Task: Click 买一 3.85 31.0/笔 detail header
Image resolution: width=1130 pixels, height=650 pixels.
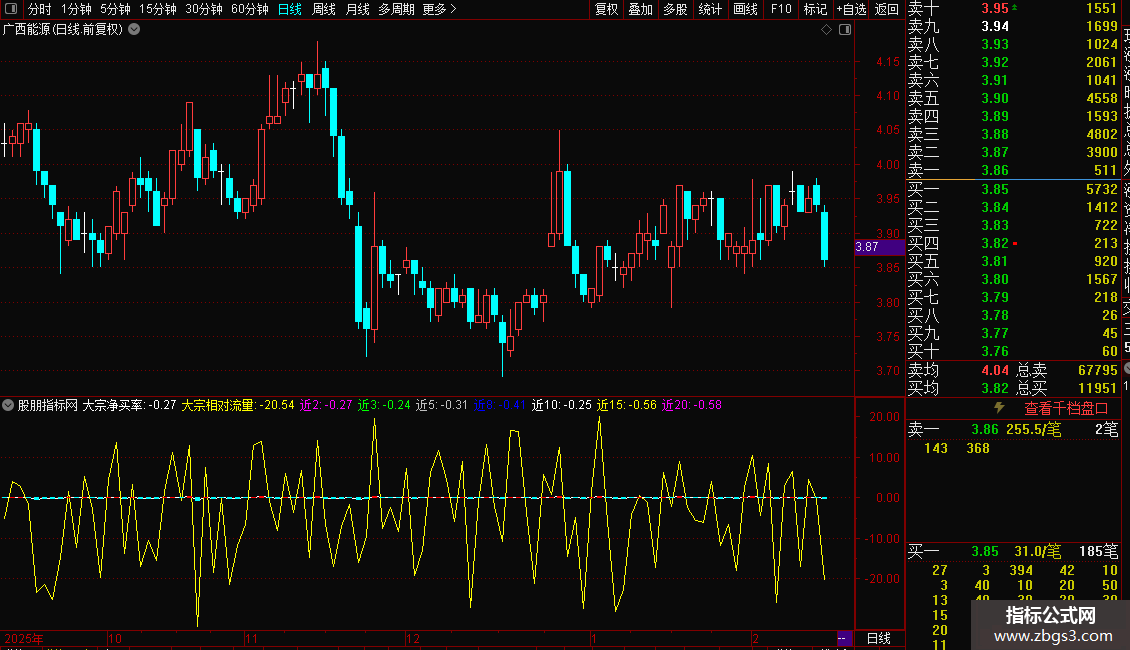Action: coord(1013,552)
